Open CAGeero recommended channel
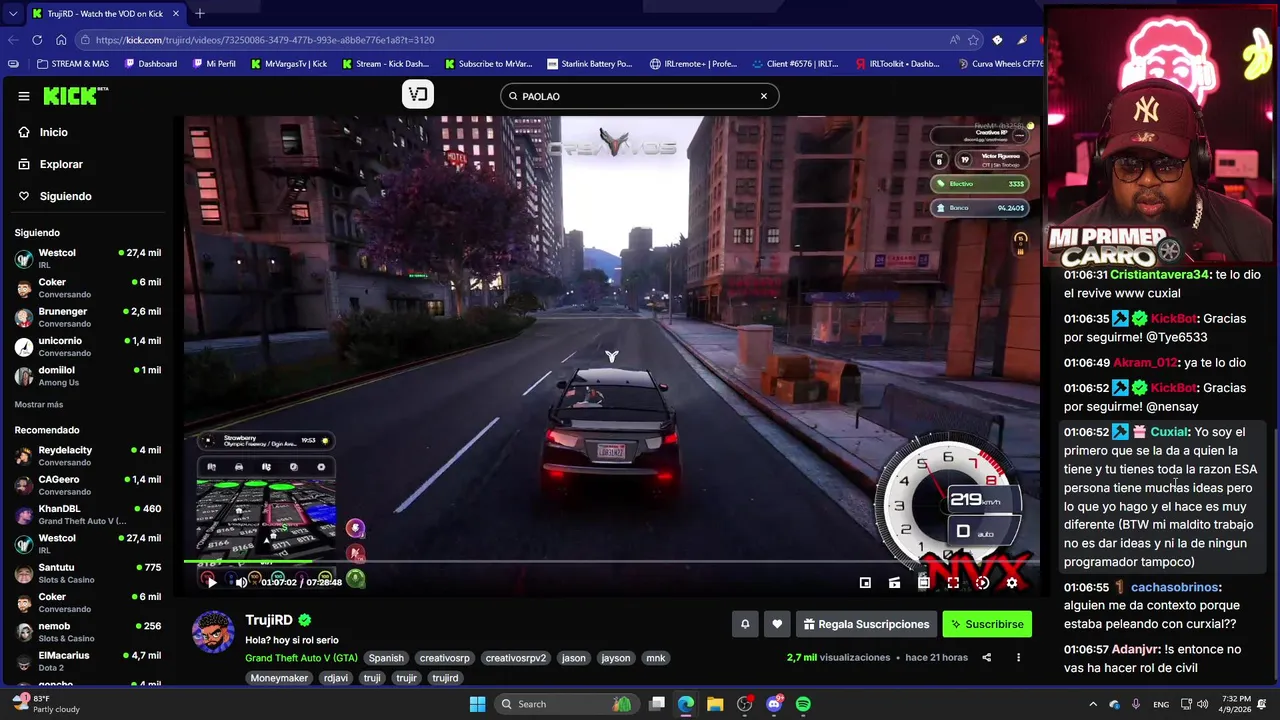The image size is (1280, 720). (x=88, y=484)
